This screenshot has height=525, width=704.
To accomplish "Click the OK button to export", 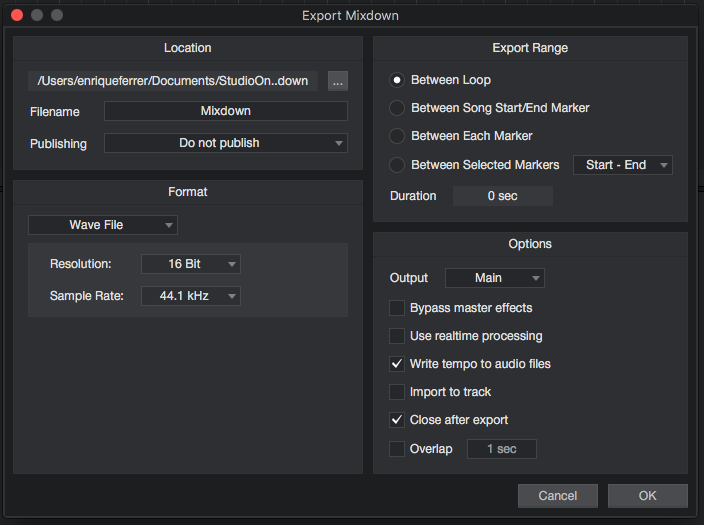I will [x=647, y=496].
